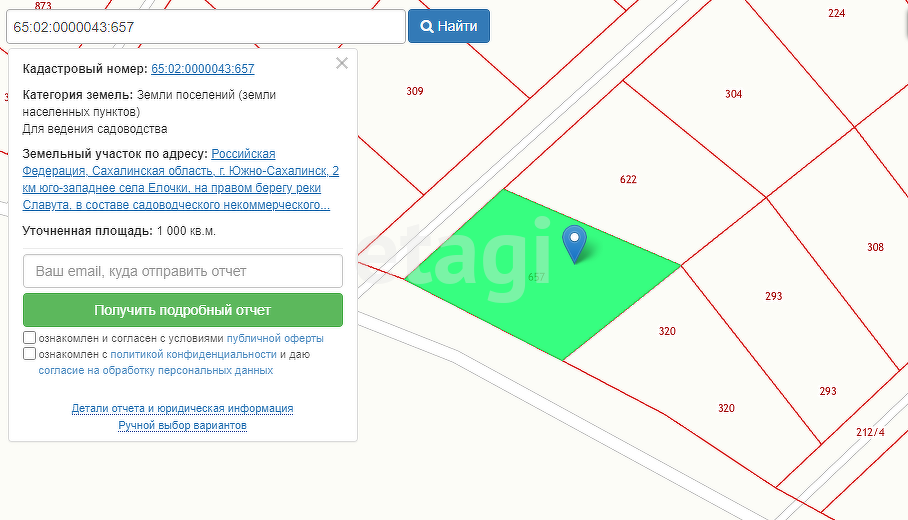Open согласие на обработку персональных данных link
The width and height of the screenshot is (908, 520).
point(155,370)
